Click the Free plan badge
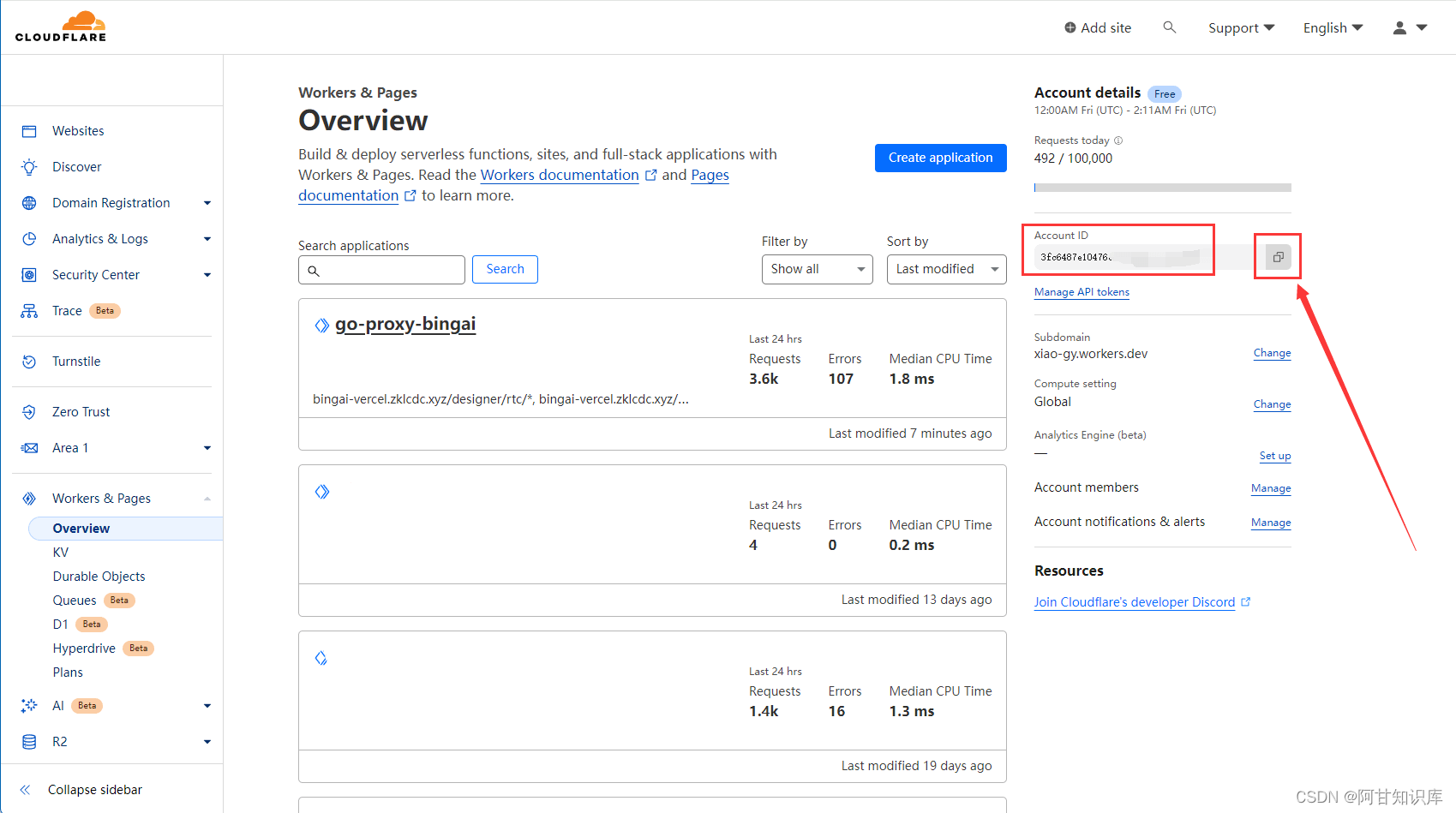The height and width of the screenshot is (813, 1456). coord(1164,94)
